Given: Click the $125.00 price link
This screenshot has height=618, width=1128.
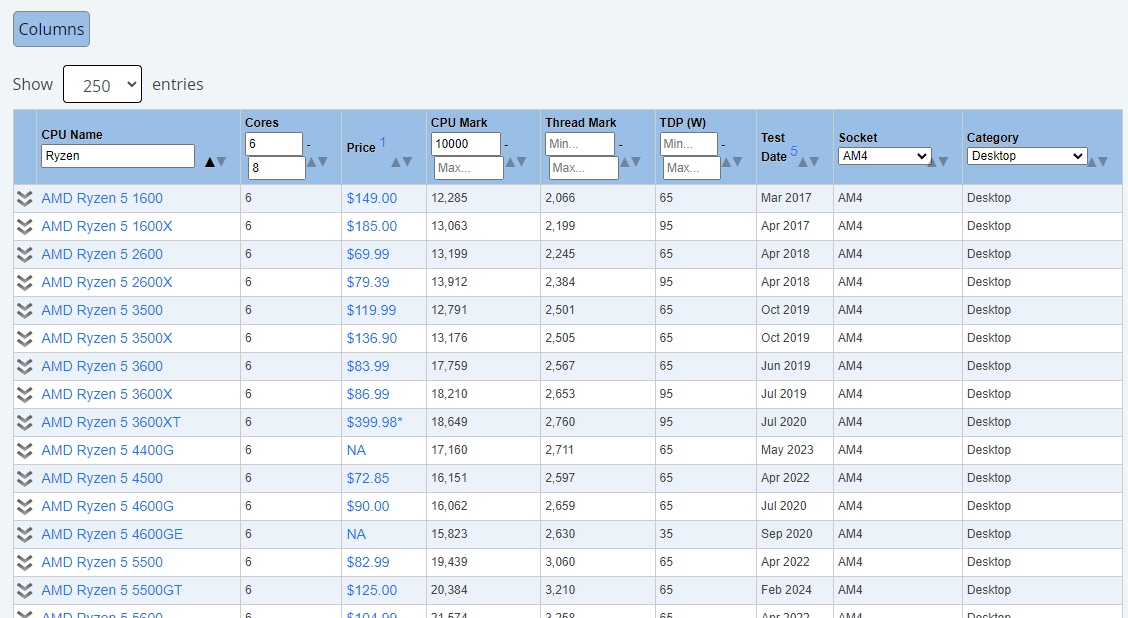Looking at the screenshot, I should point(372,591).
